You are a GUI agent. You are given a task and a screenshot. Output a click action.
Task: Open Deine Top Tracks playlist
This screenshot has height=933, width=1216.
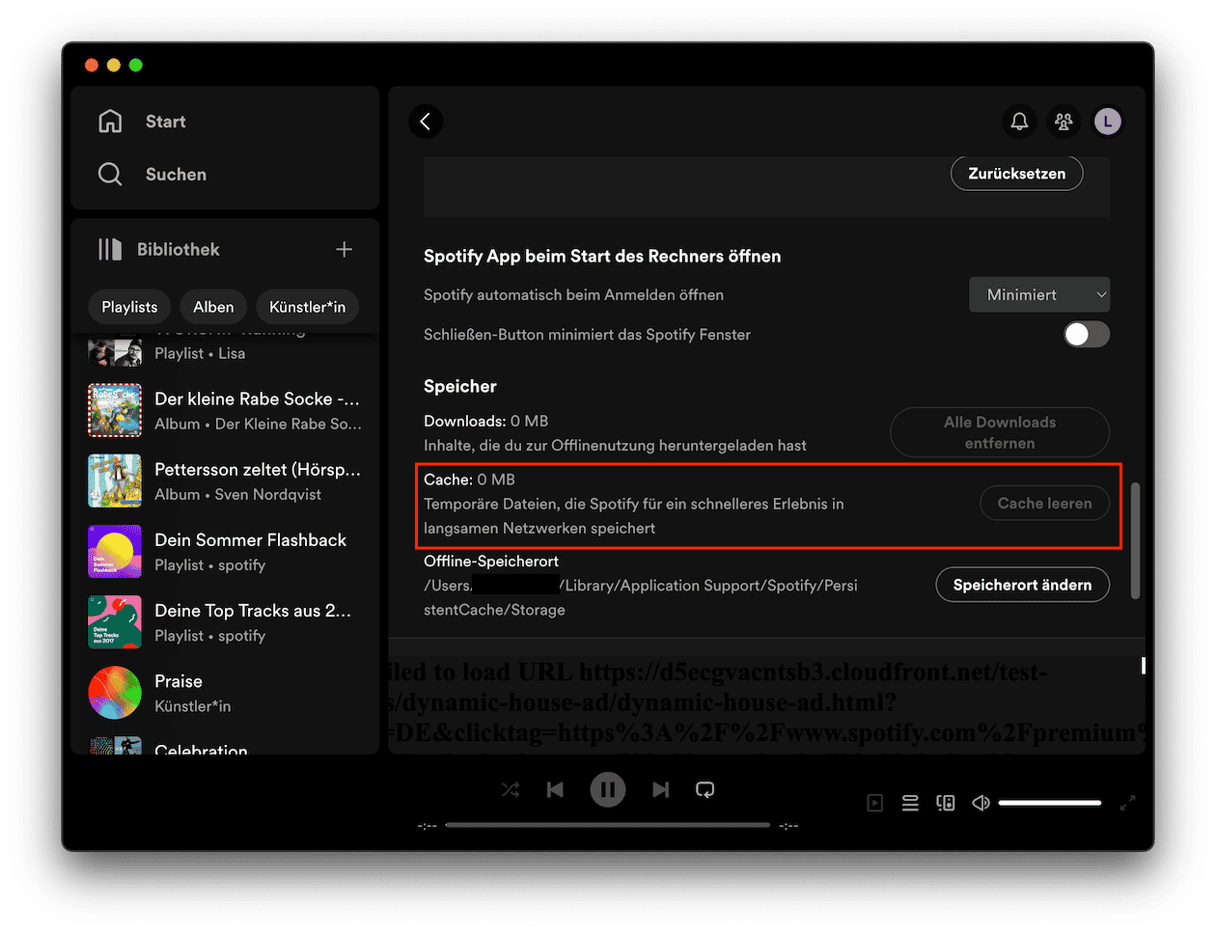coord(226,622)
